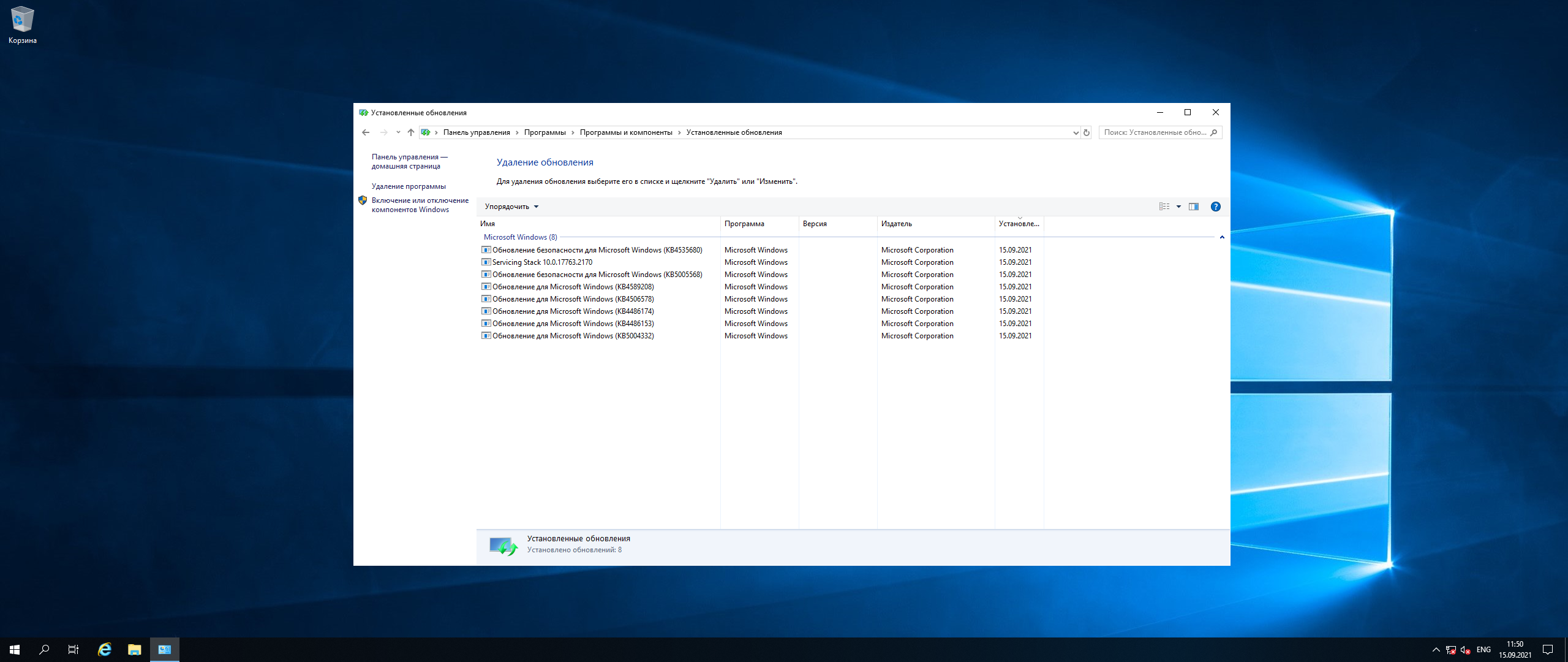Image resolution: width=1568 pixels, height=662 pixels.
Task: Click Microsoft Windows program cell for KB5004332
Action: (x=756, y=336)
